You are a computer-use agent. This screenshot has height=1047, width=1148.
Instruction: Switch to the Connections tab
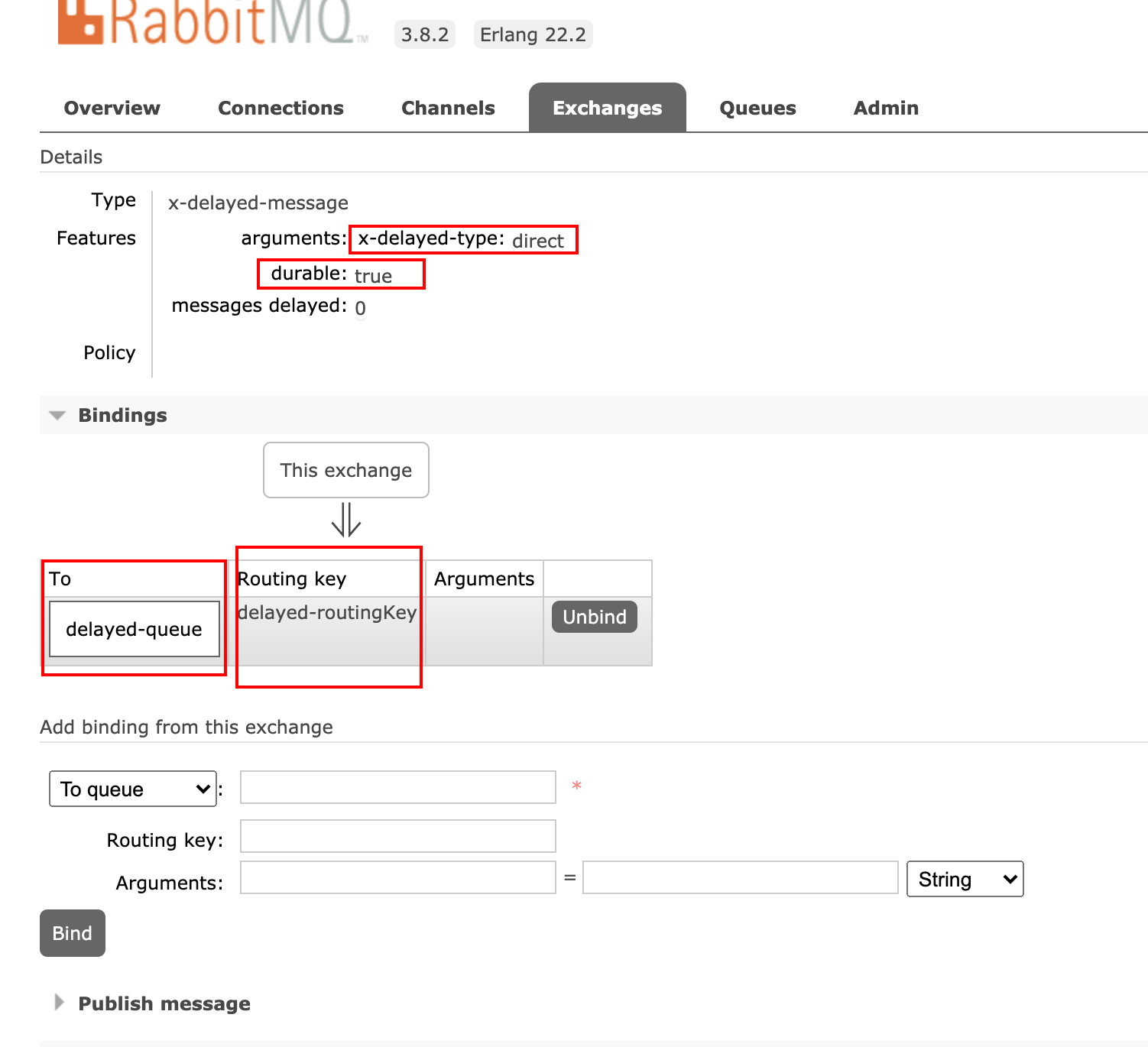pyautogui.click(x=281, y=108)
